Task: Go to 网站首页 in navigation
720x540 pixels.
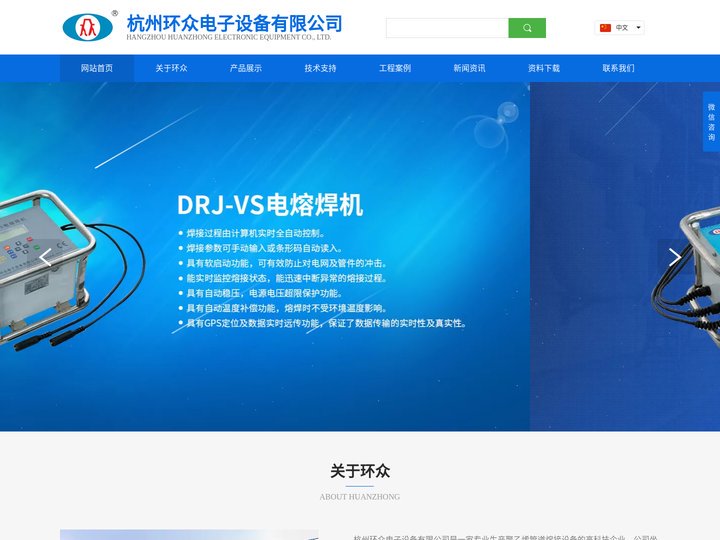Action: 97,68
